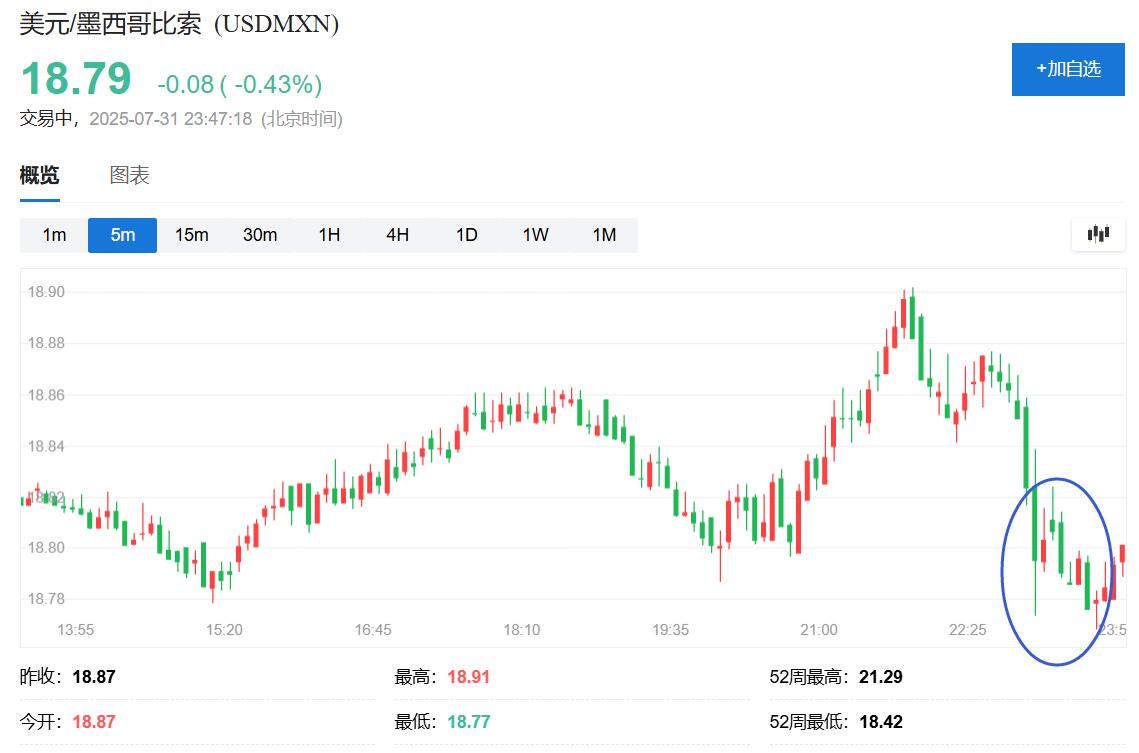Click the blue circled annotation on chart
Screen dimensions: 1139x753
click(x=1057, y=571)
